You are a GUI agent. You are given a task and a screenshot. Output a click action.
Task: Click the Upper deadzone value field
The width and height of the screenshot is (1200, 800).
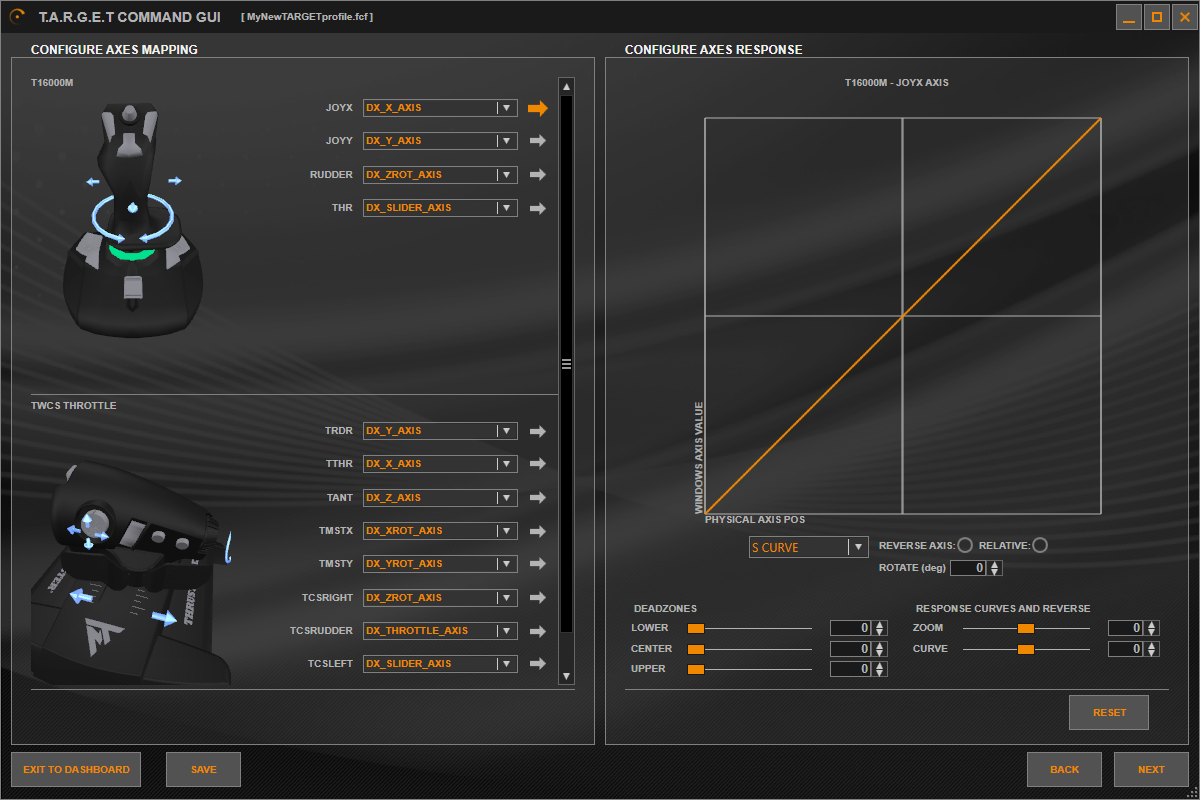[x=850, y=669]
